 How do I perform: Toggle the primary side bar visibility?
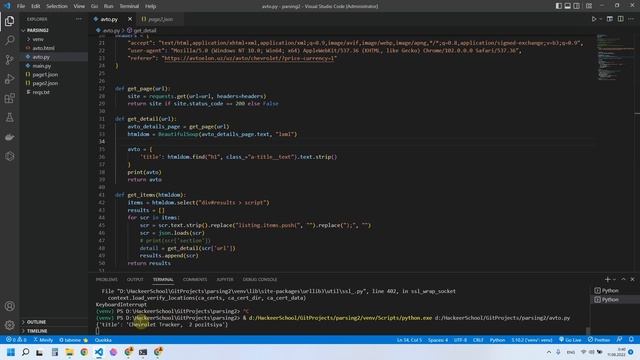[558, 6]
